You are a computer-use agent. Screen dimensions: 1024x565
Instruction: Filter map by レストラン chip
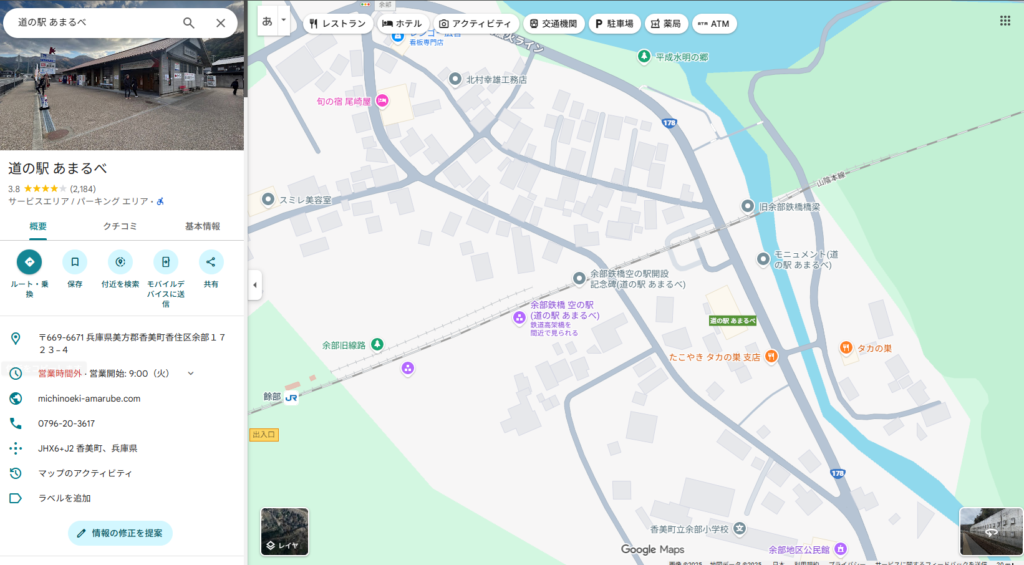click(337, 23)
